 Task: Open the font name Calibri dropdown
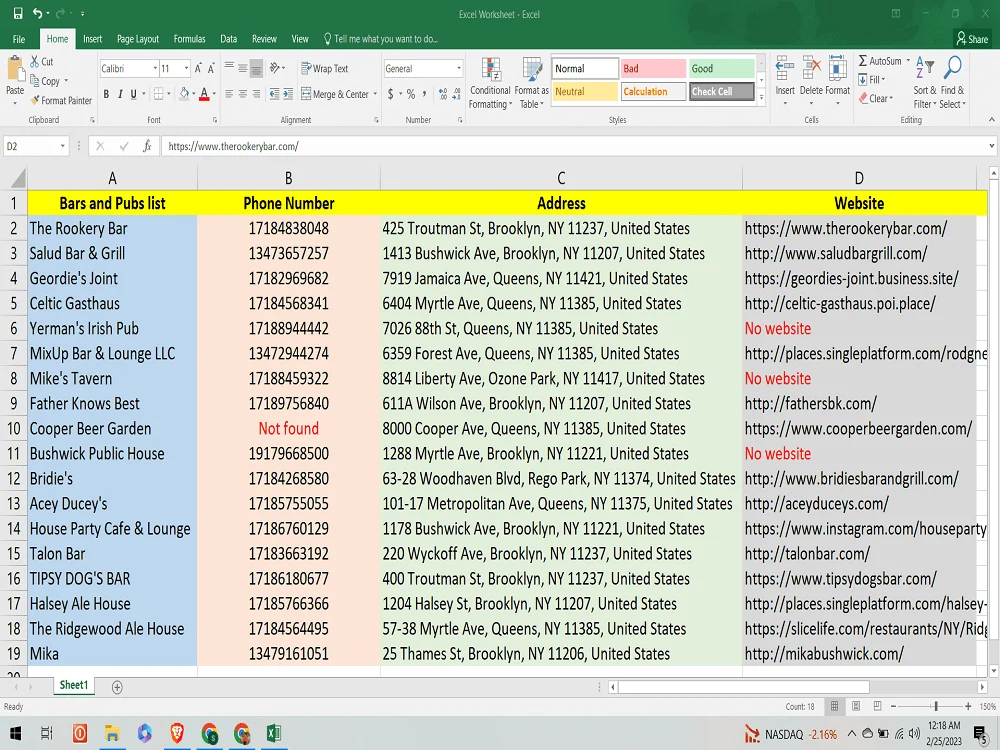click(155, 68)
